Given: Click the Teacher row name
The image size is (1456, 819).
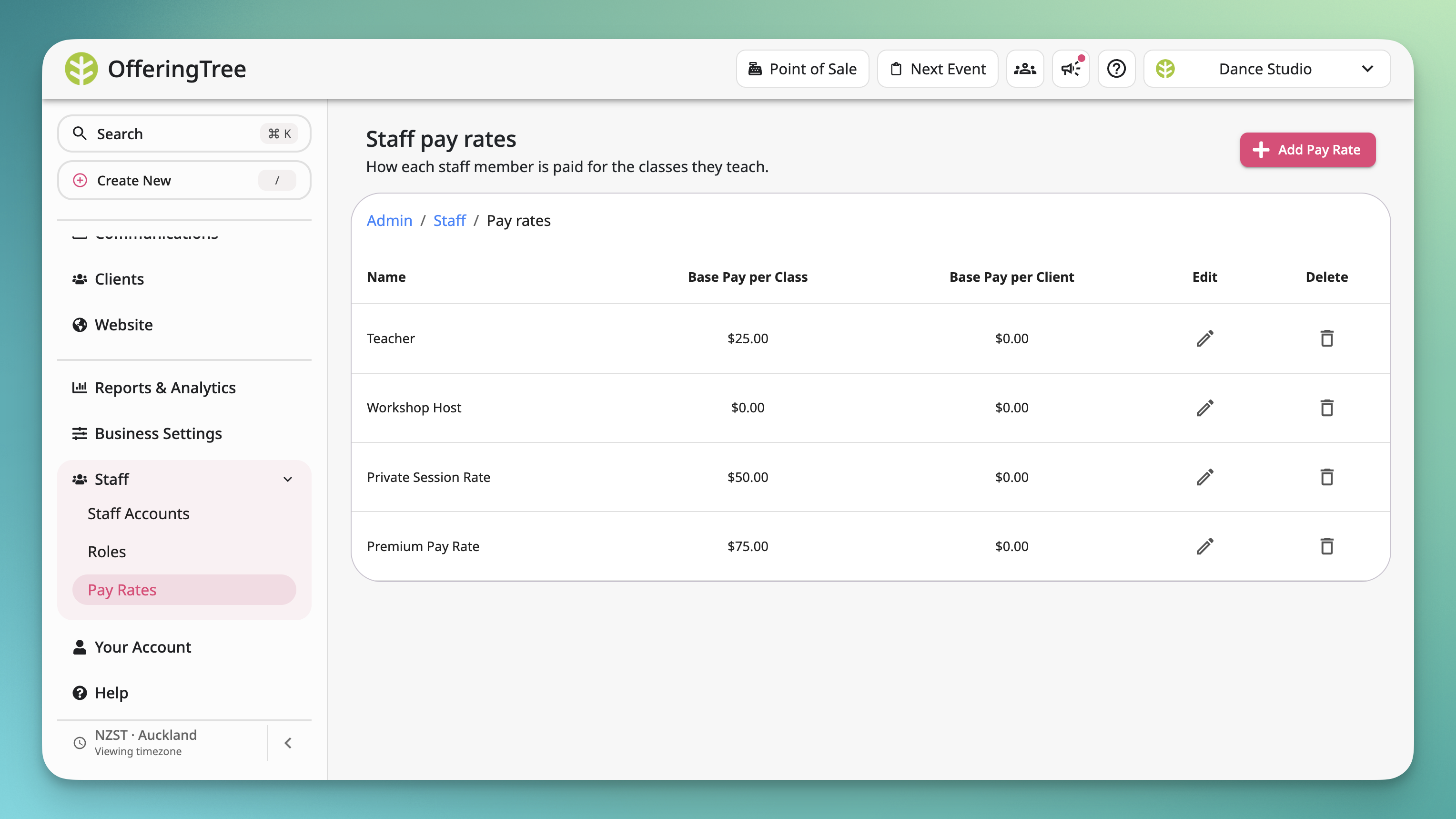Looking at the screenshot, I should click(391, 338).
